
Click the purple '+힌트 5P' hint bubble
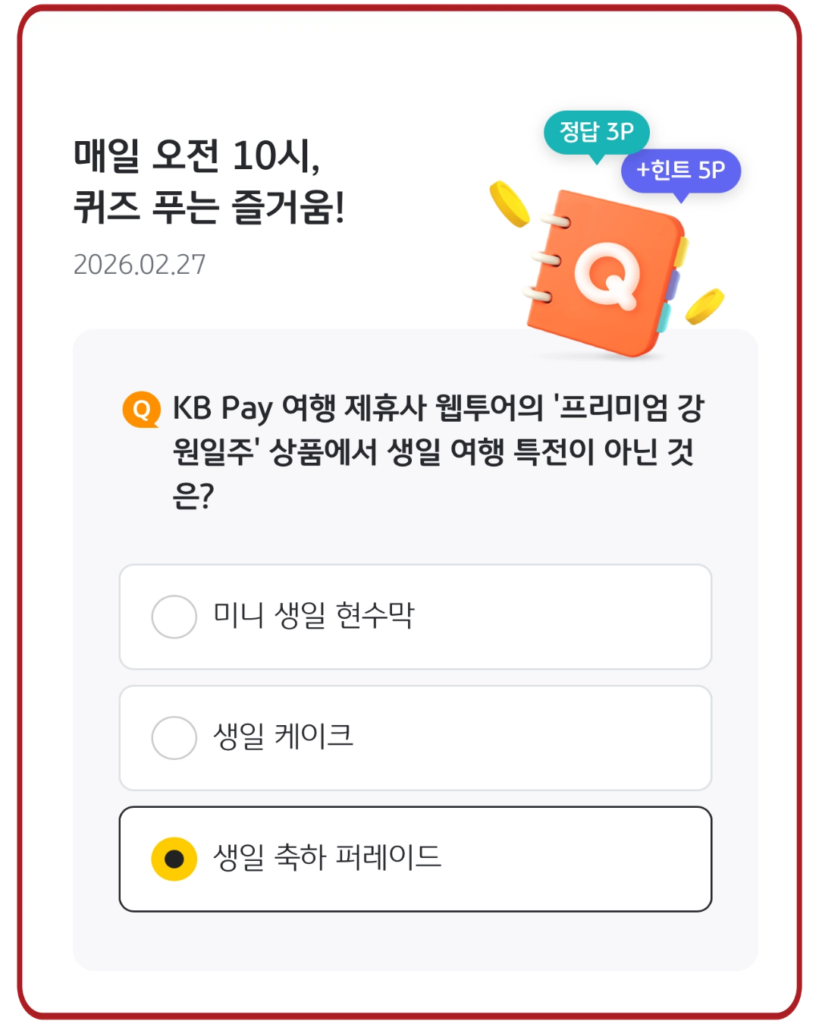click(680, 170)
